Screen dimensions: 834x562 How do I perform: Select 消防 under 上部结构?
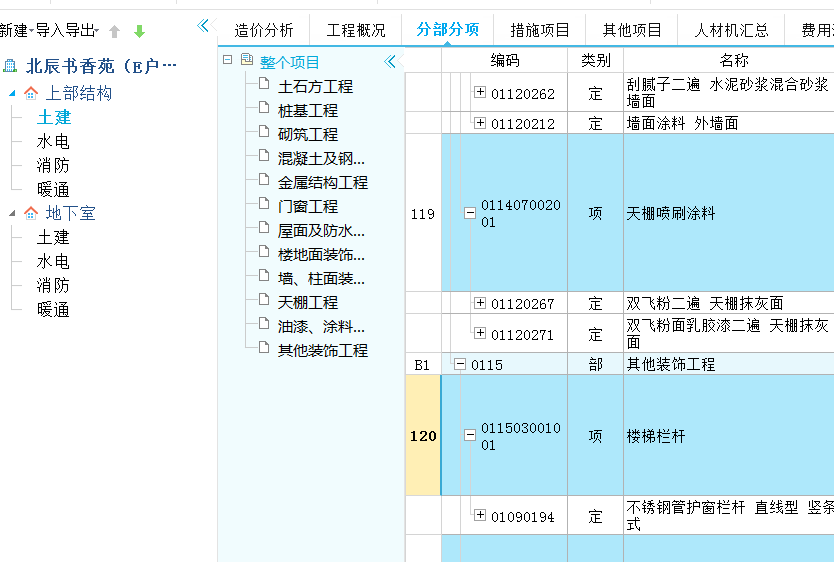pos(53,165)
